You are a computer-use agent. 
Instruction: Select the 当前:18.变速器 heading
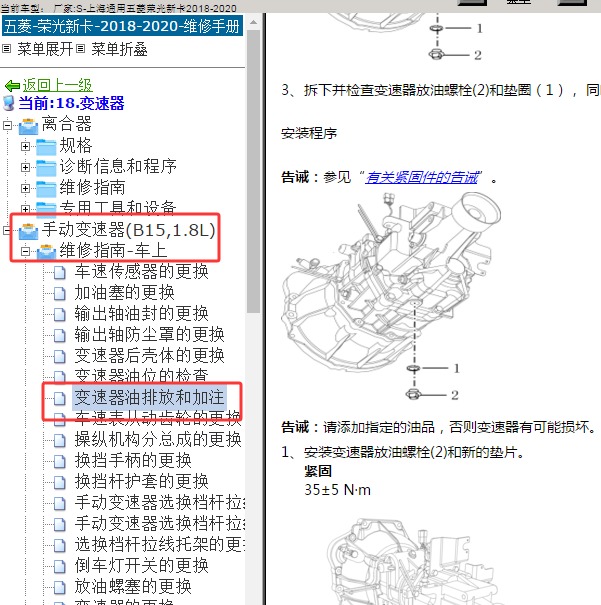click(71, 103)
